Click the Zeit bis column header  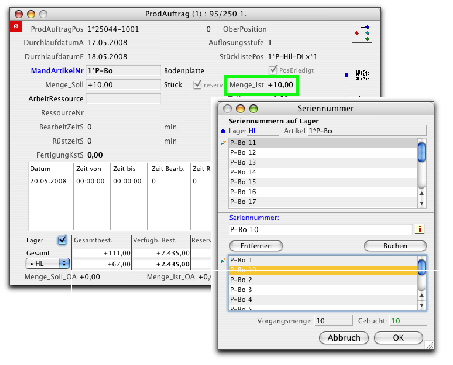point(124,169)
